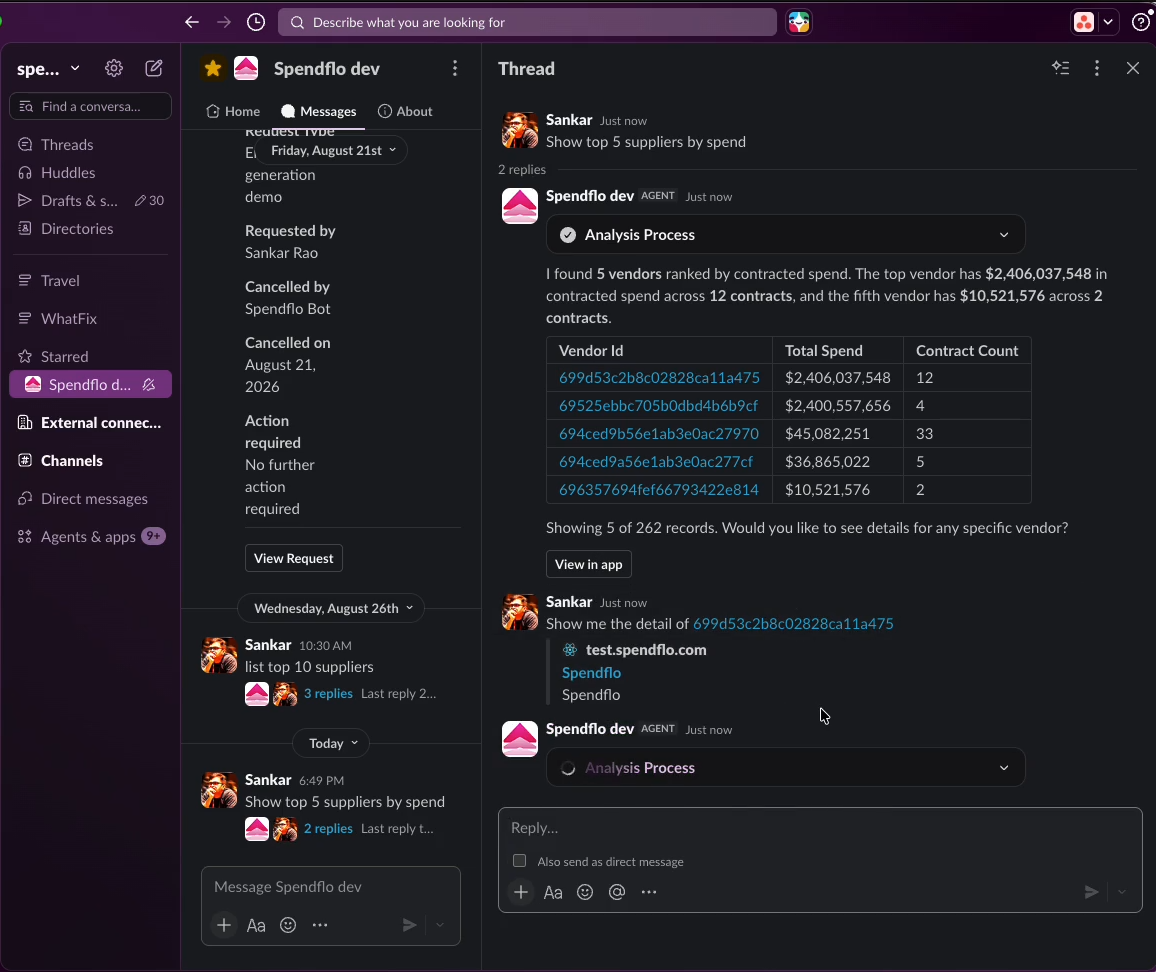1156x972 pixels.
Task: Focus the Message Spendflo dev input
Action: pos(330,886)
